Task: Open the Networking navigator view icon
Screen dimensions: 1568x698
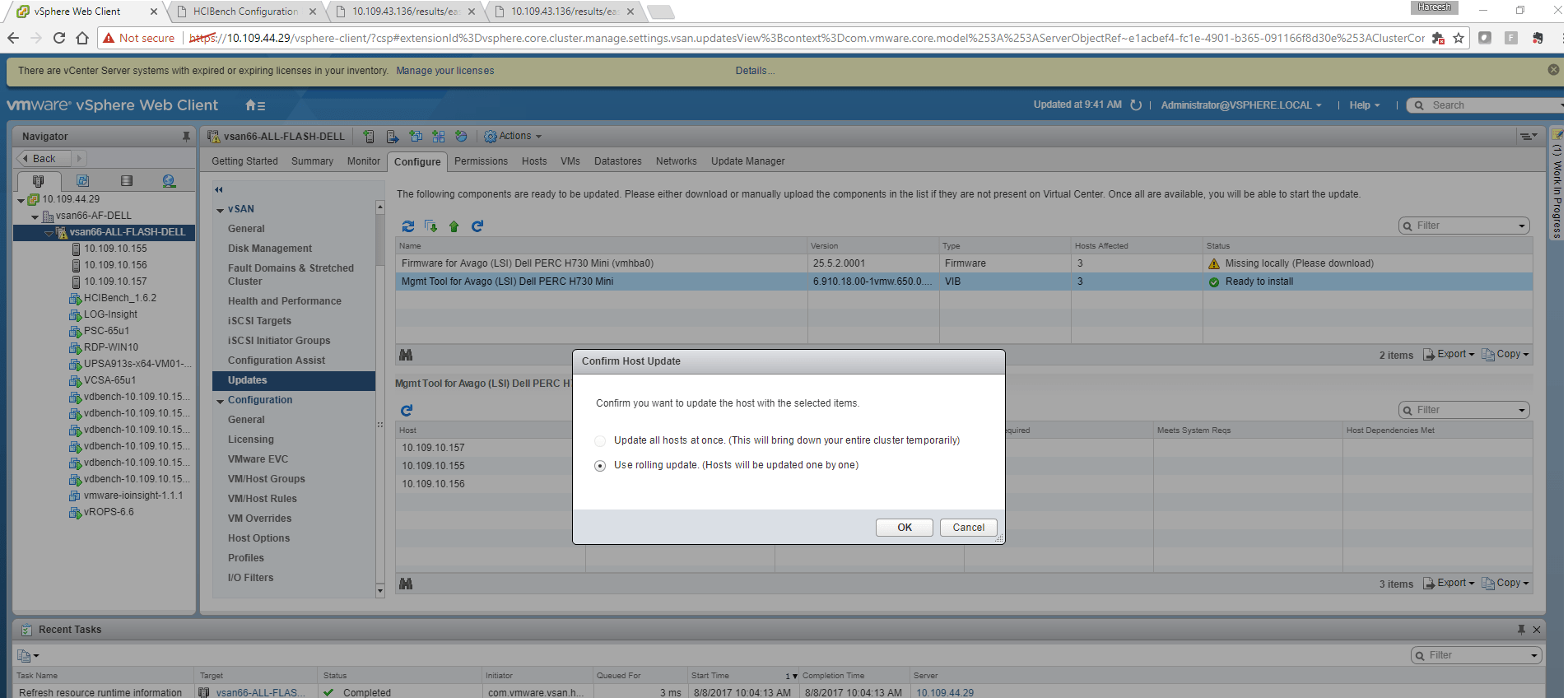Action: click(x=169, y=181)
